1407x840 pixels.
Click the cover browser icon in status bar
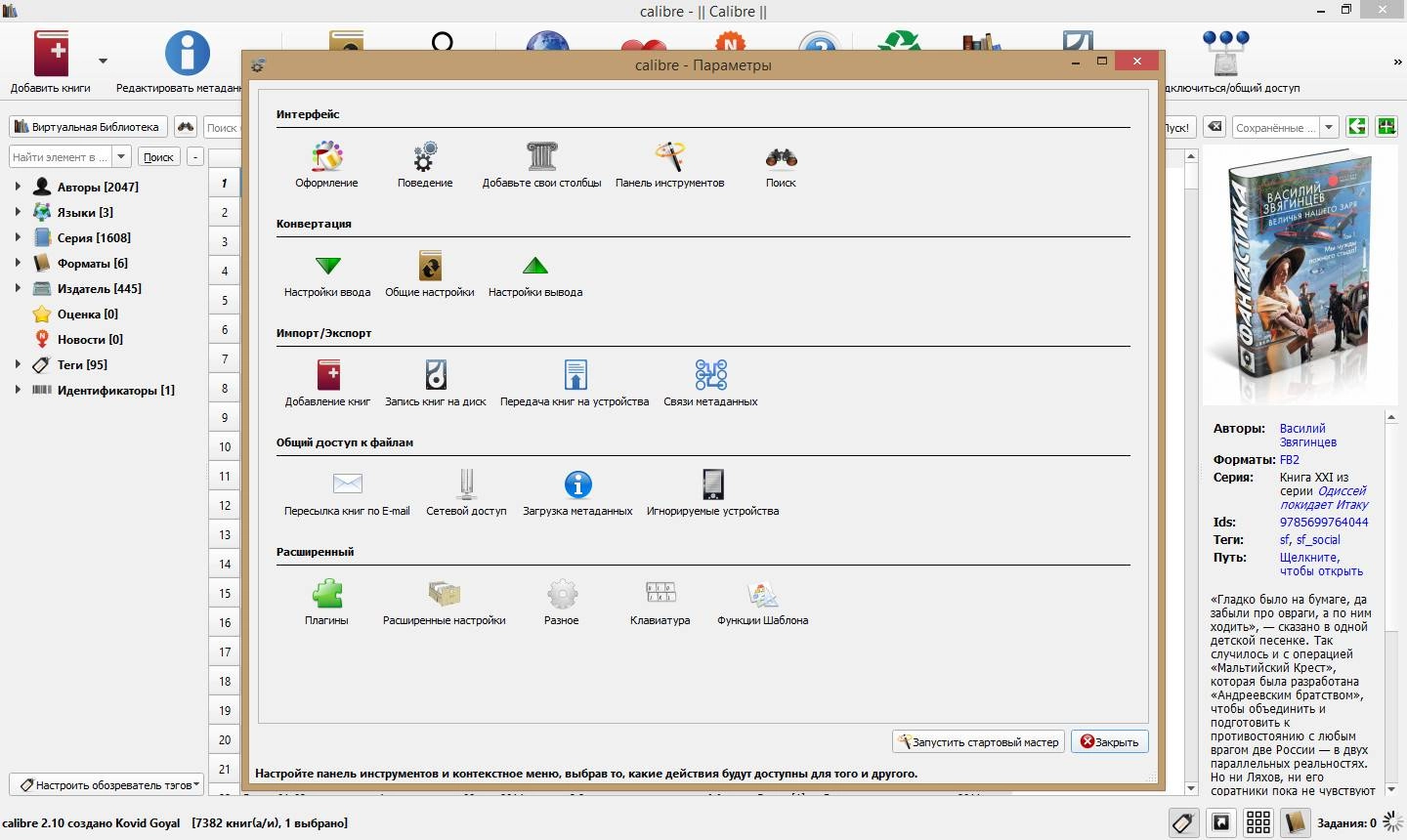point(1221,822)
